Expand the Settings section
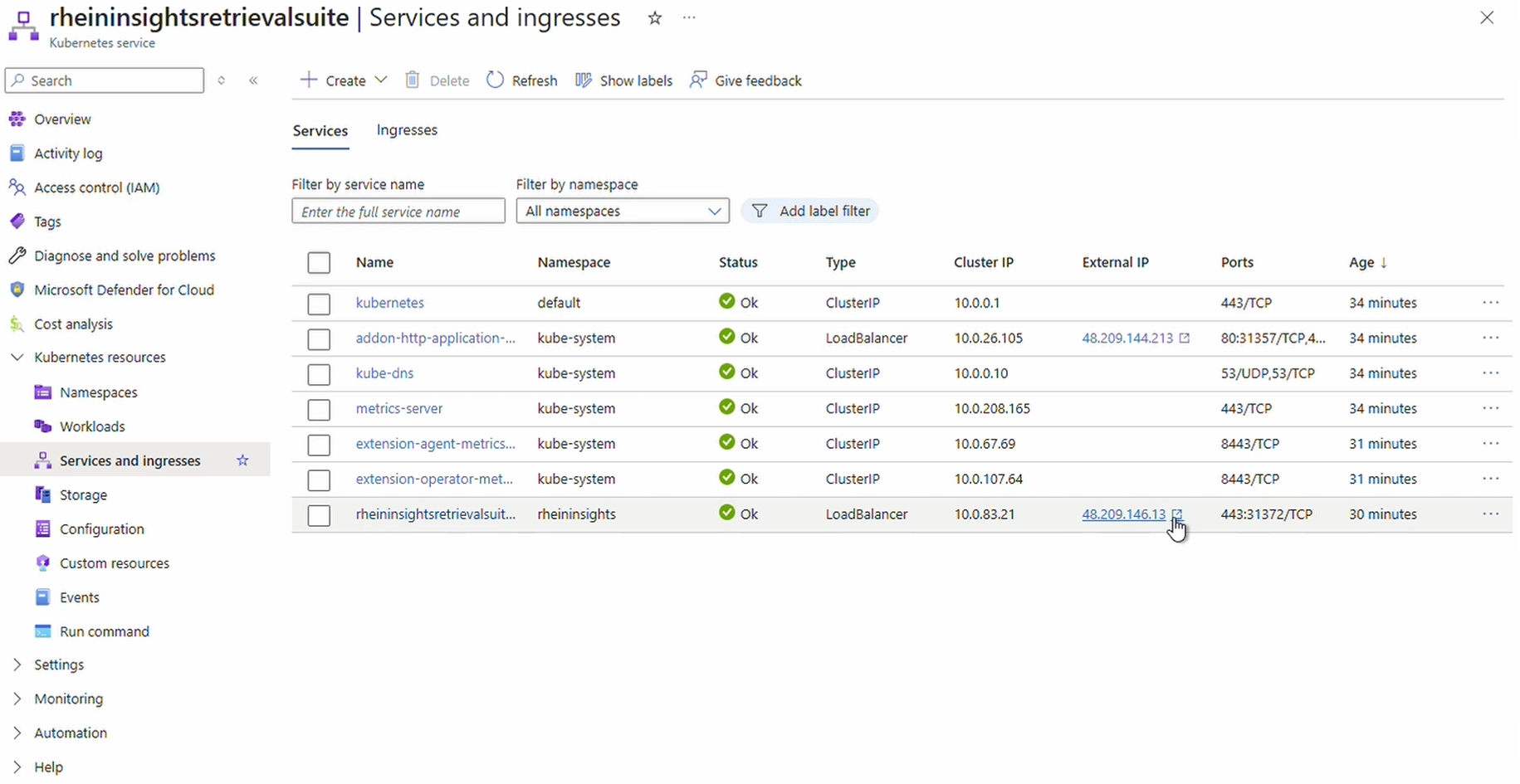The width and height of the screenshot is (1520, 784). click(x=17, y=665)
